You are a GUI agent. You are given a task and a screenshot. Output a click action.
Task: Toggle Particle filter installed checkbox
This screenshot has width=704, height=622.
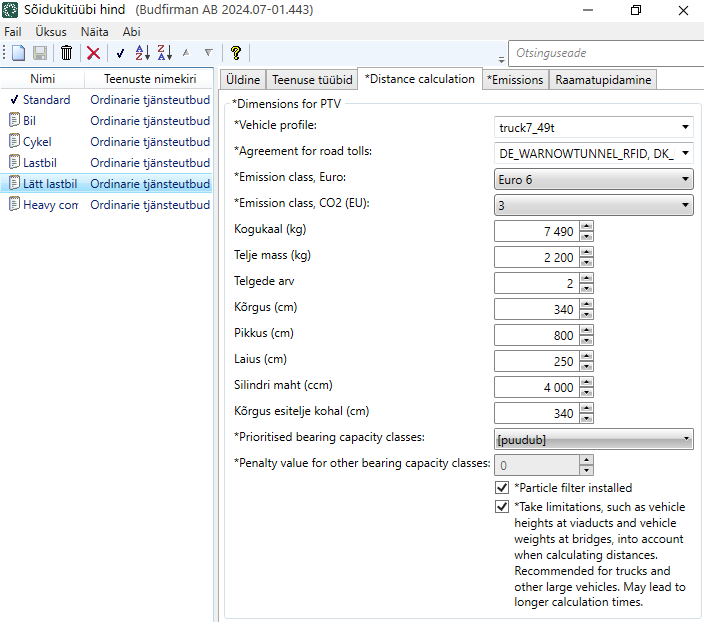click(x=502, y=488)
